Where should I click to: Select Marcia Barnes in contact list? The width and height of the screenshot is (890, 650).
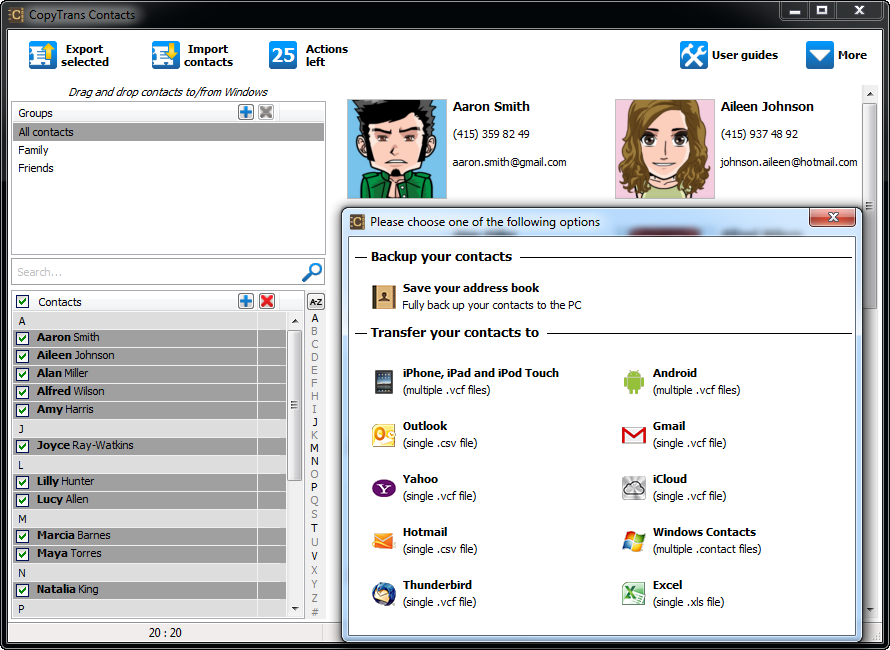[150, 535]
